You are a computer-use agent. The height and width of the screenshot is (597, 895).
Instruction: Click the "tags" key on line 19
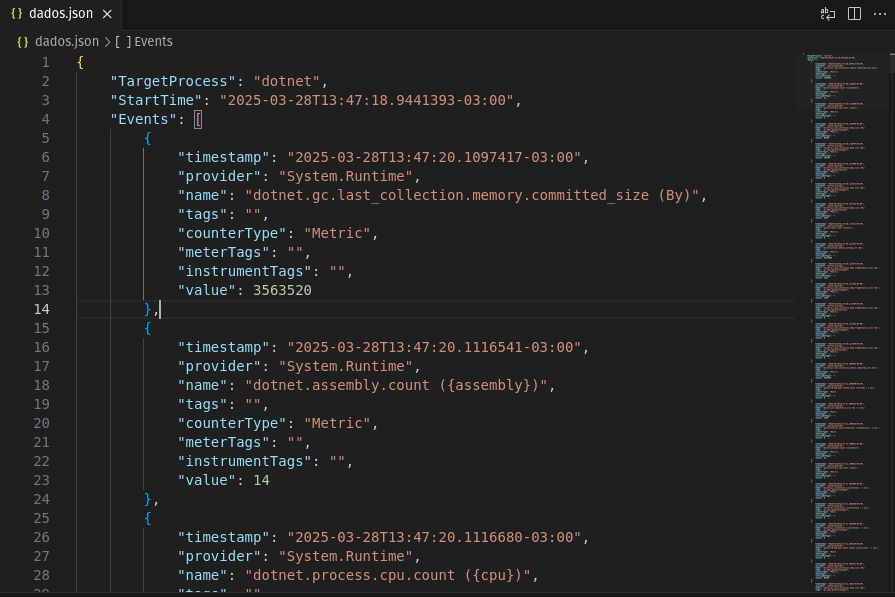click(x=202, y=404)
